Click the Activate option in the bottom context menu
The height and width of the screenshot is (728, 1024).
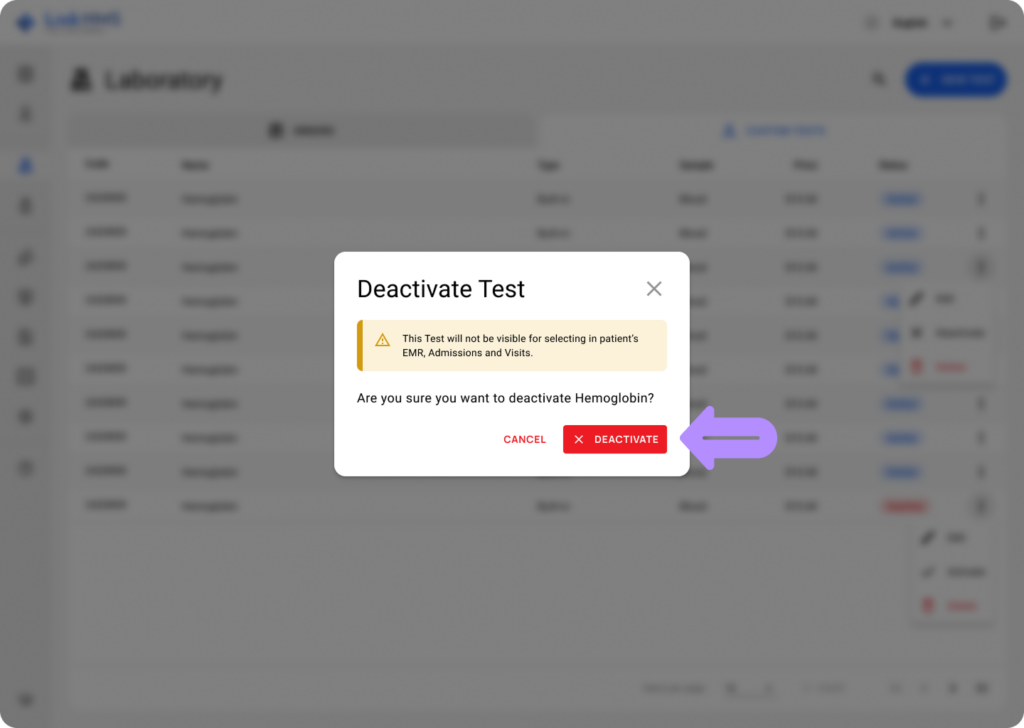point(950,572)
